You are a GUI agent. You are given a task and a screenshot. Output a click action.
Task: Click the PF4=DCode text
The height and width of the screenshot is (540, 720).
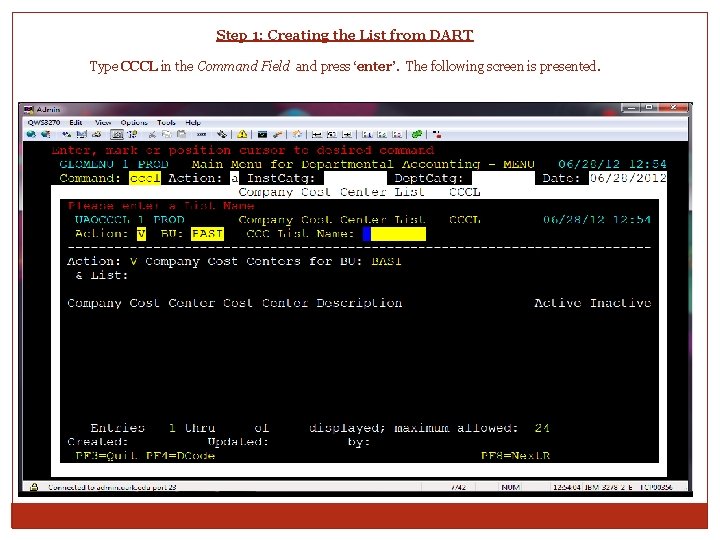click(180, 456)
